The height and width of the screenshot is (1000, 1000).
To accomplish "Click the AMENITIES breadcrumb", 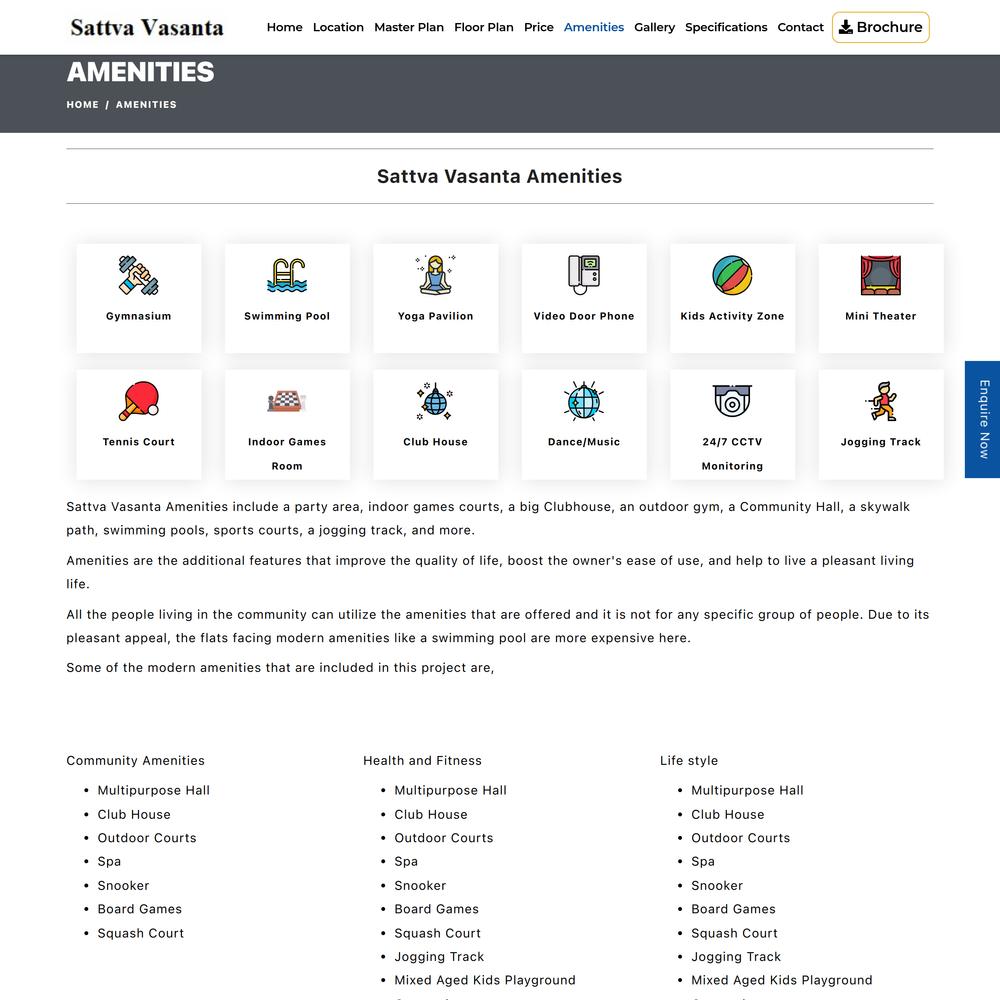I will click(x=146, y=105).
